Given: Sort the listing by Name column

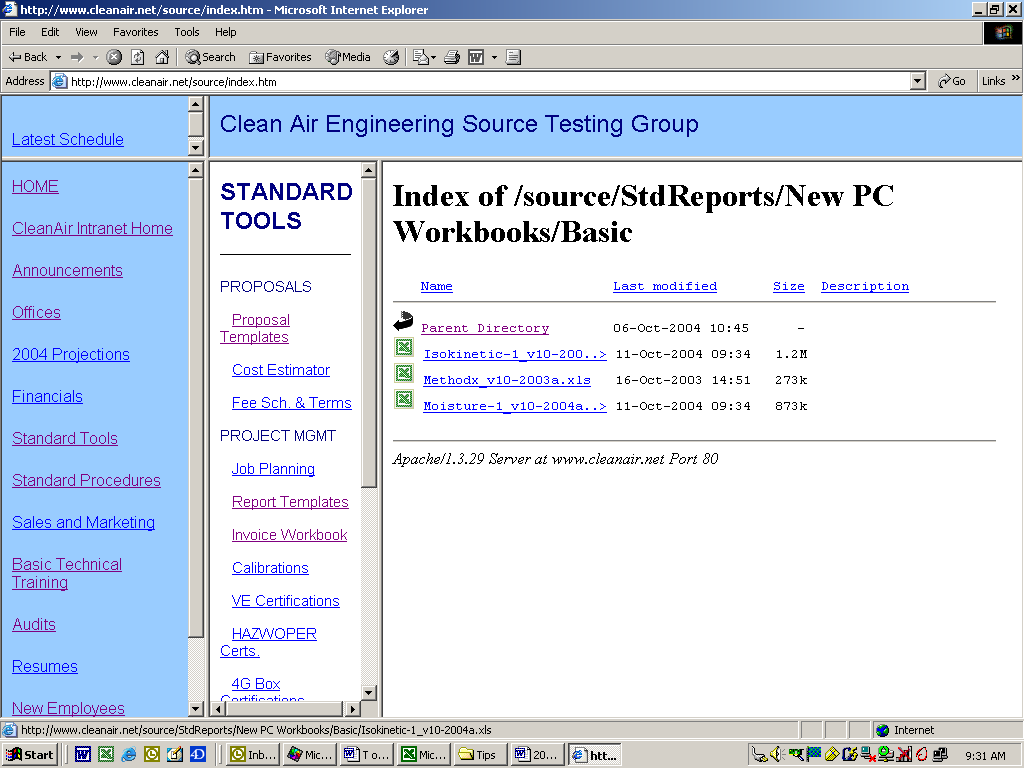Looking at the screenshot, I should pos(436,286).
